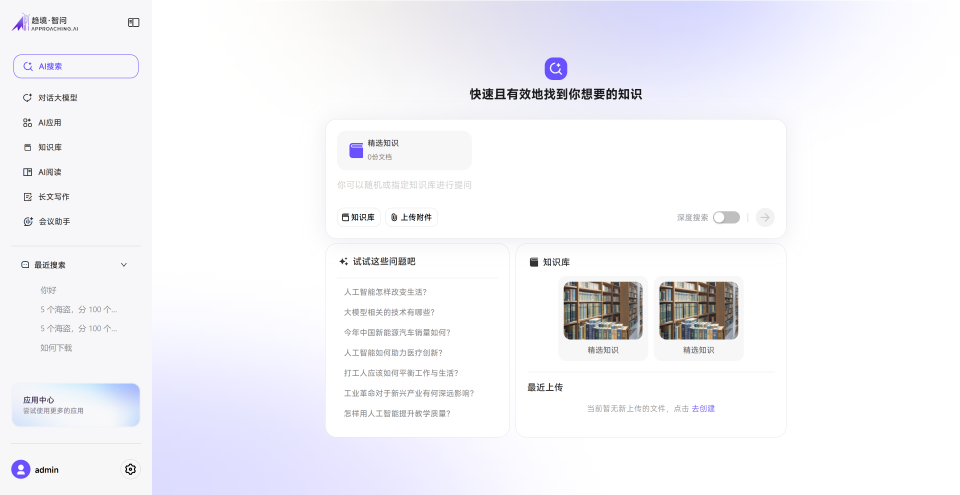This screenshot has width=960, height=495.
Task: Collapse the sidebar using the panel icon
Action: 133,23
